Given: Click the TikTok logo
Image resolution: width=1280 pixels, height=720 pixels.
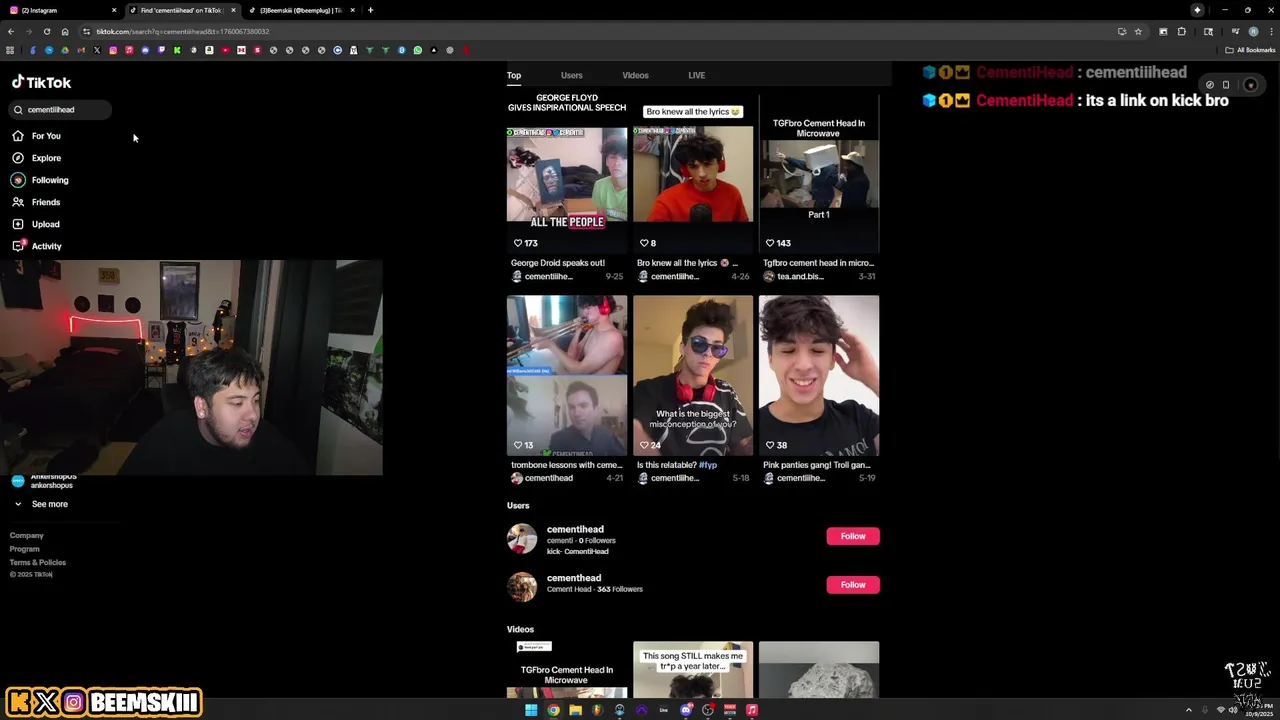Looking at the screenshot, I should 41,82.
